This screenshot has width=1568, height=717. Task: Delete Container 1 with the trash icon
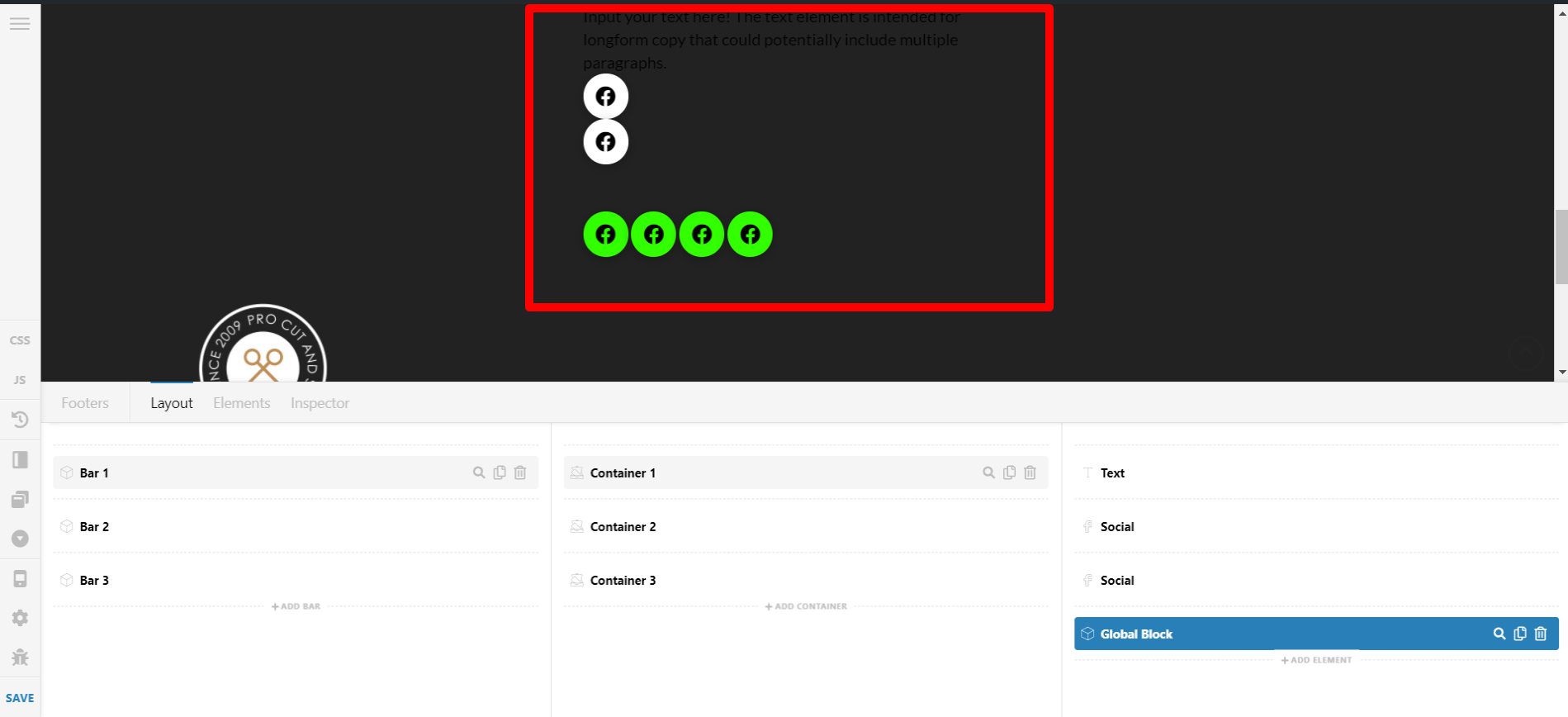coord(1030,472)
